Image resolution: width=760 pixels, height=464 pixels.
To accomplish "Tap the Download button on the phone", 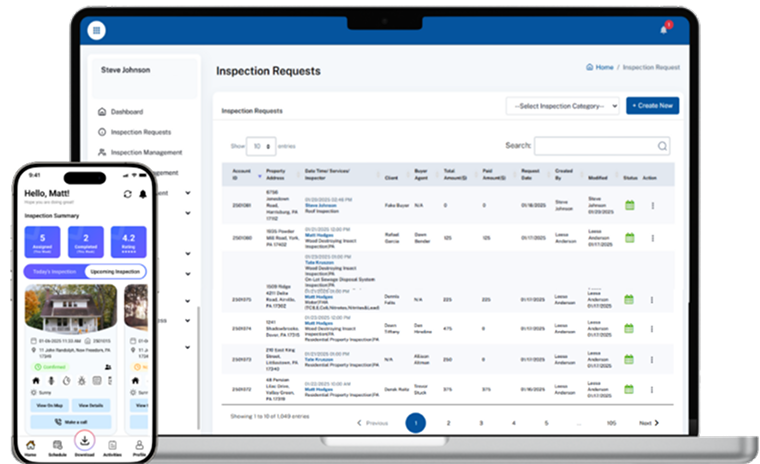I will [x=84, y=441].
